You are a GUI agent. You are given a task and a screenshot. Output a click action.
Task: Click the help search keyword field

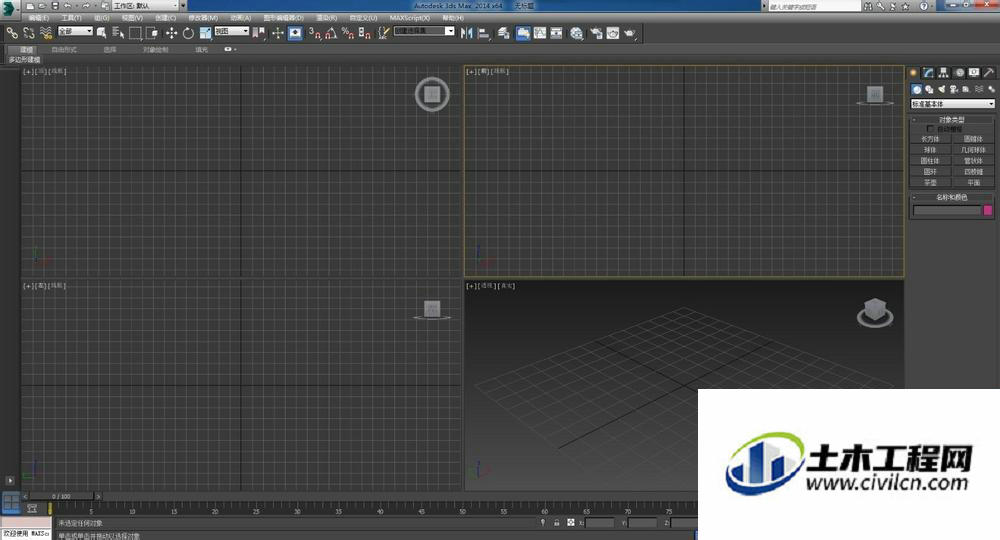click(814, 6)
